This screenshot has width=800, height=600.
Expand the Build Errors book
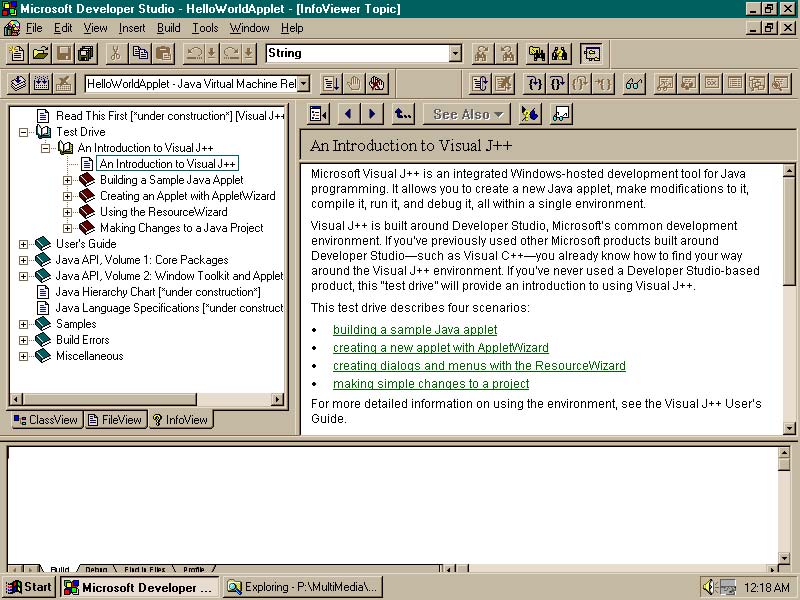[x=23, y=340]
